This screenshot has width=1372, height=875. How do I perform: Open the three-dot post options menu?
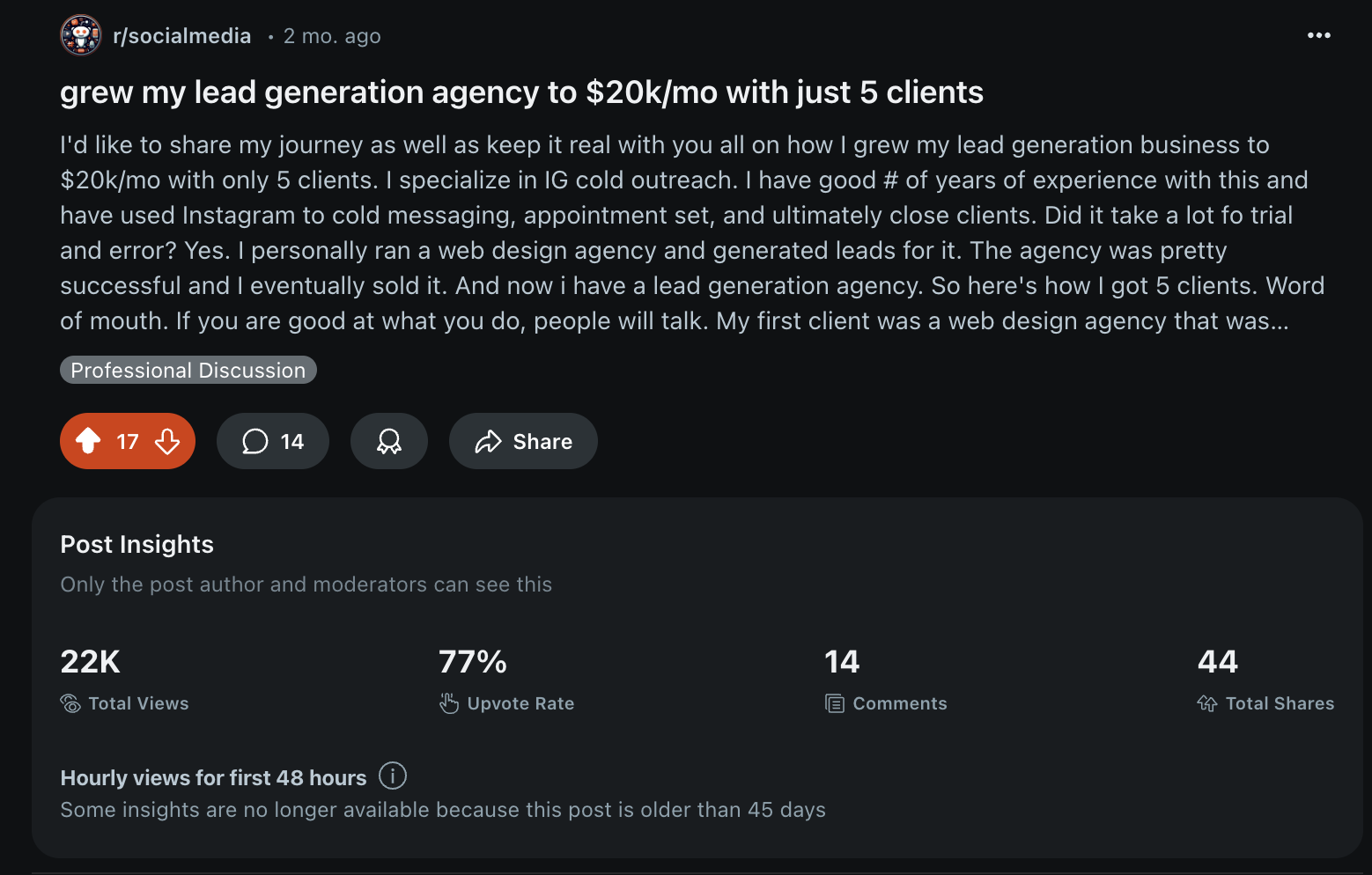click(x=1318, y=35)
